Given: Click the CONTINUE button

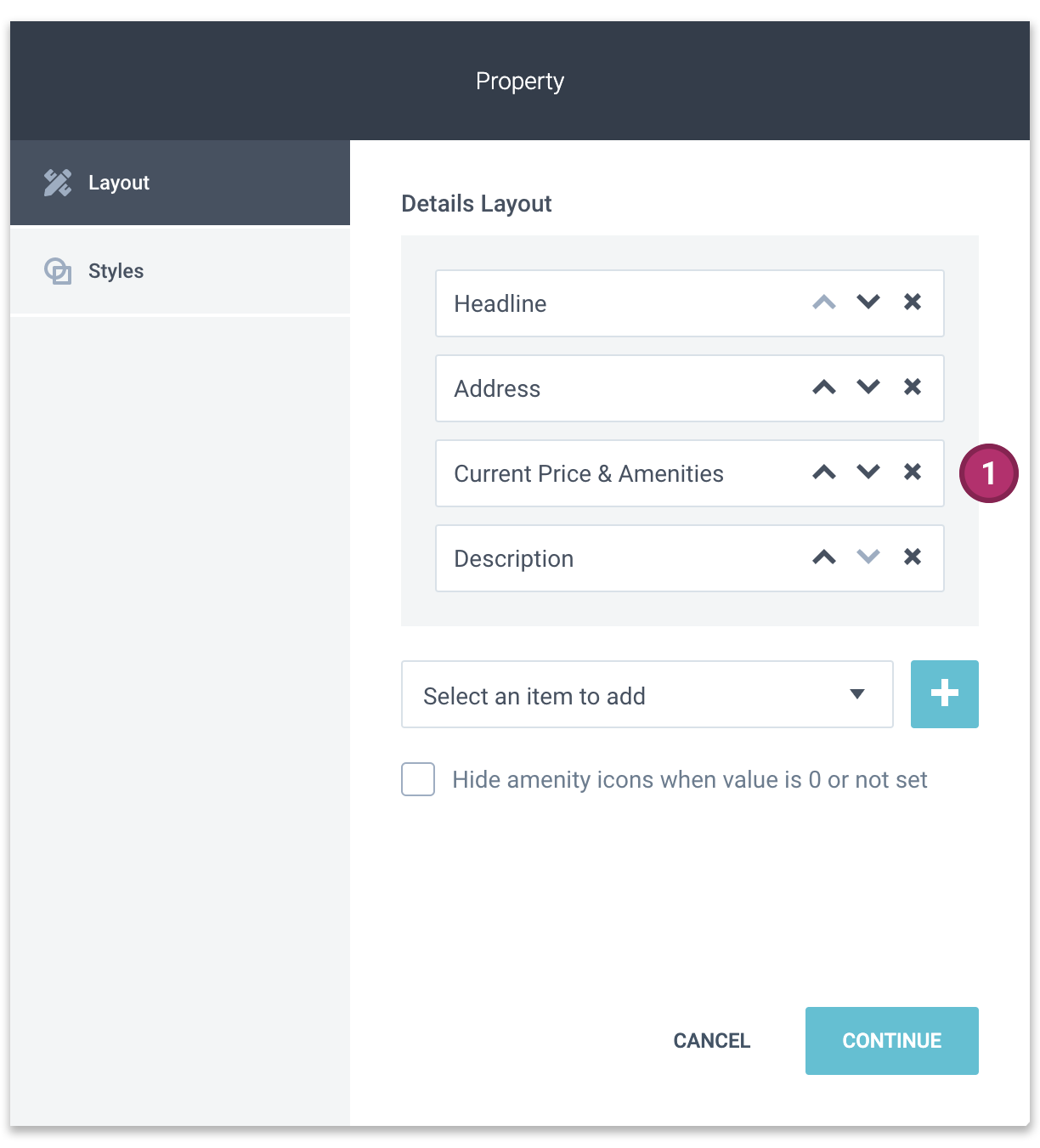Looking at the screenshot, I should click(x=892, y=1041).
